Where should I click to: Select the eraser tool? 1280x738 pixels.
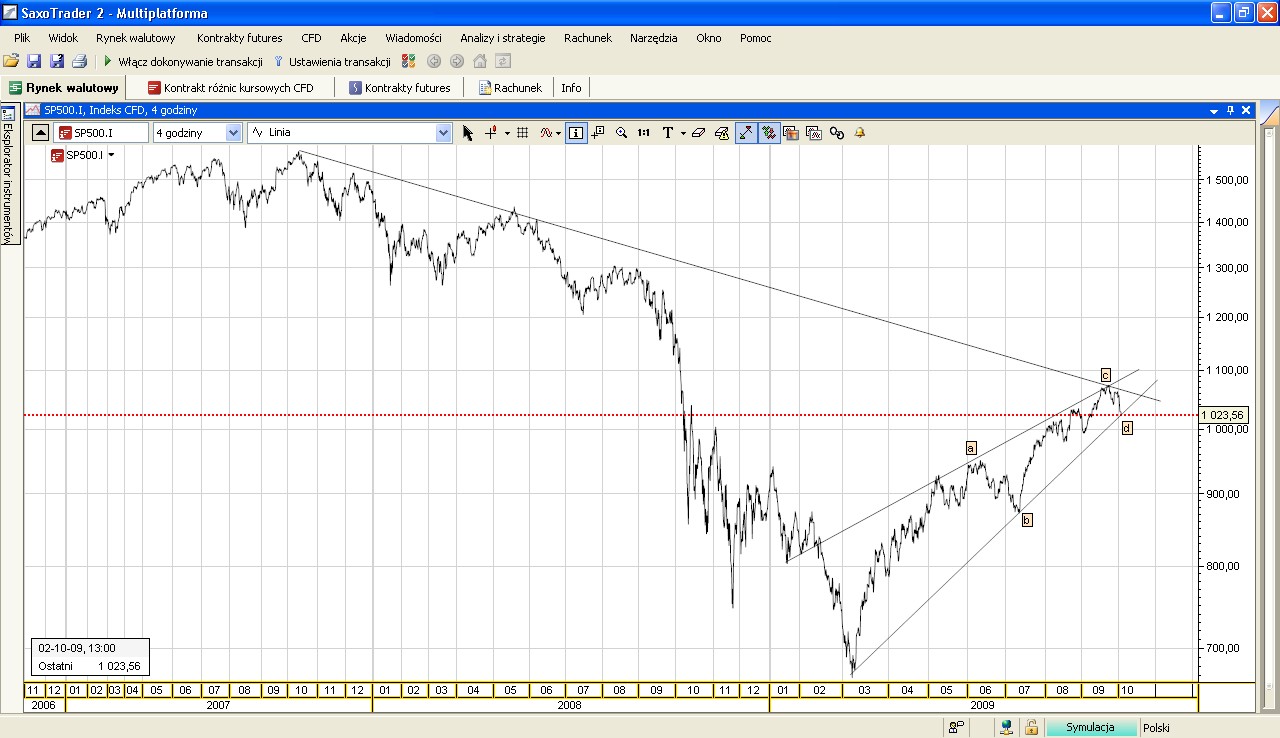[698, 132]
